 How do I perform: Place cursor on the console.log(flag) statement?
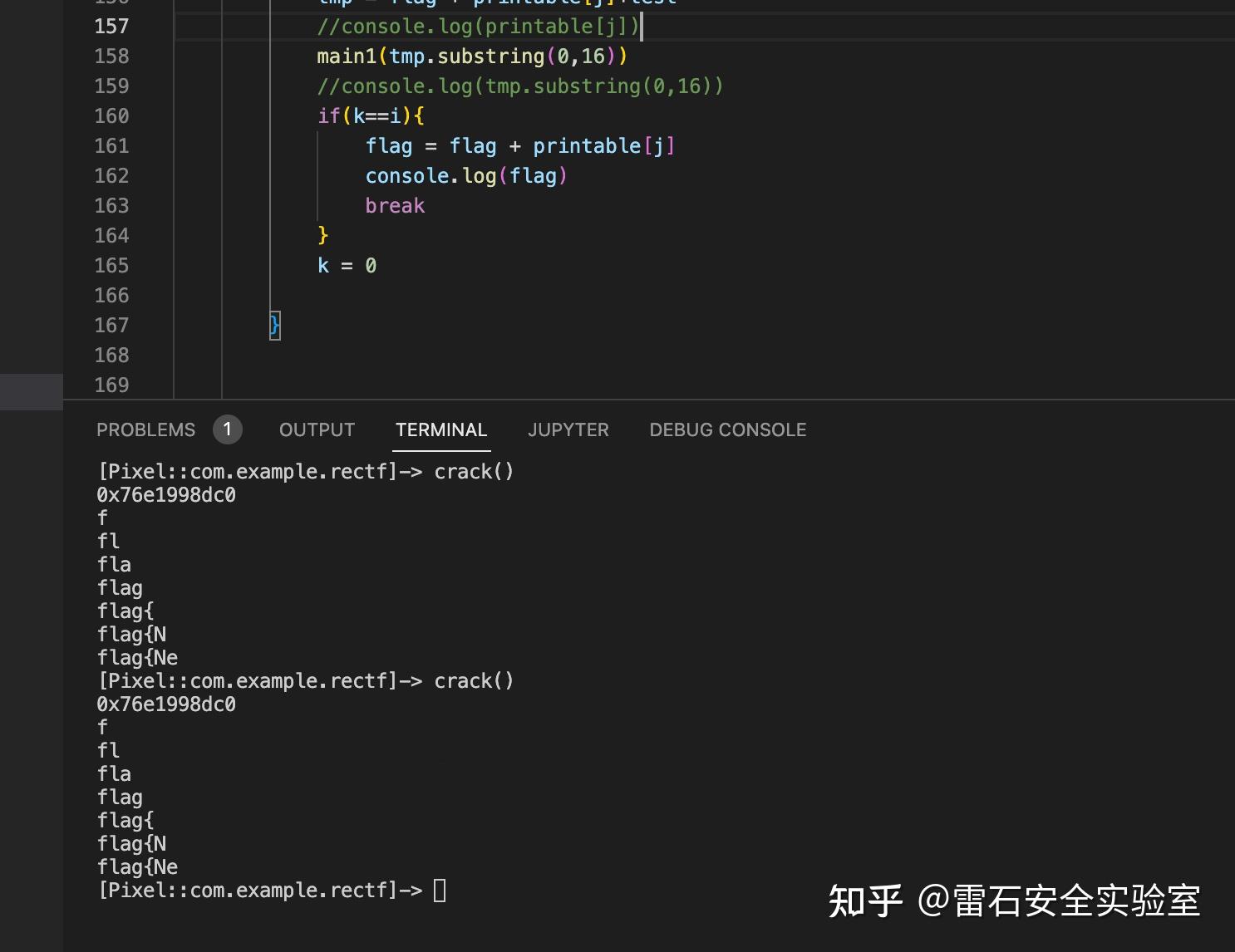pyautogui.click(x=465, y=175)
